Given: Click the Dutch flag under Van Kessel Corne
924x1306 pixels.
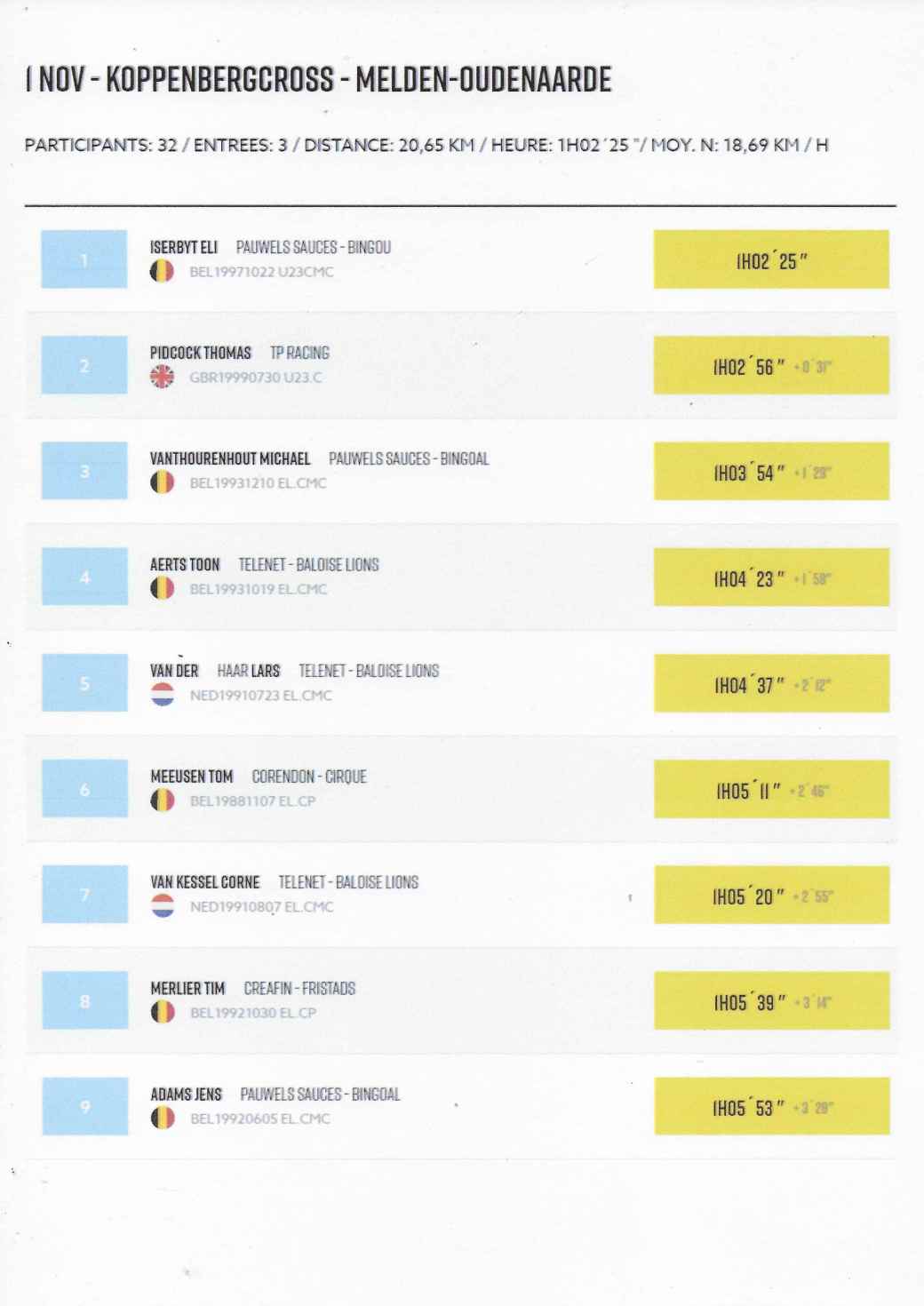Looking at the screenshot, I should (163, 906).
